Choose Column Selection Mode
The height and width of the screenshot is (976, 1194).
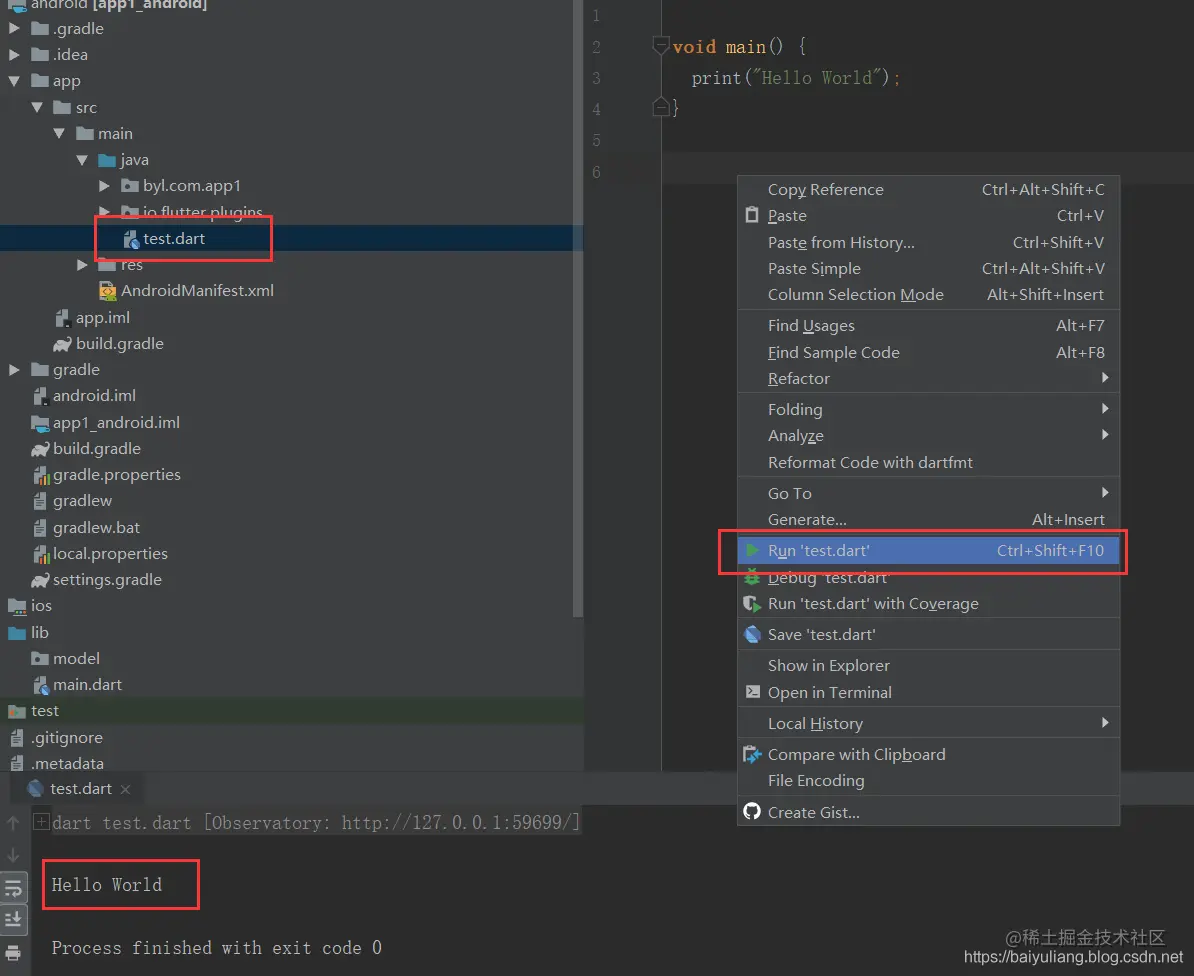pyautogui.click(x=928, y=295)
